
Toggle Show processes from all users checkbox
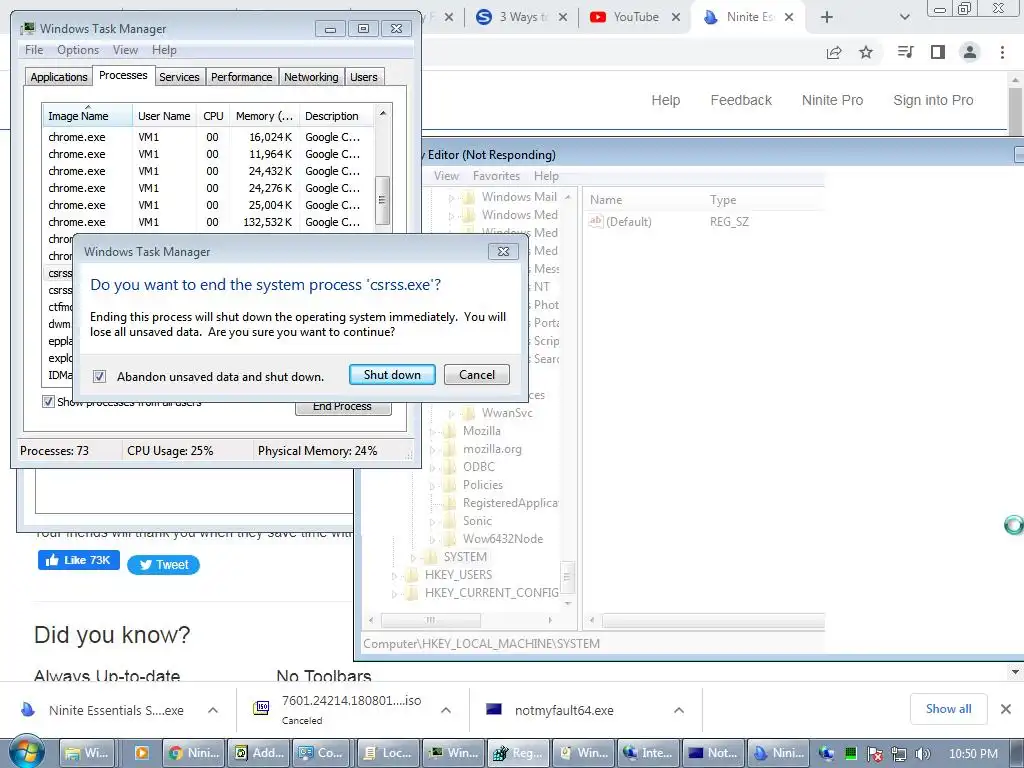click(x=48, y=401)
